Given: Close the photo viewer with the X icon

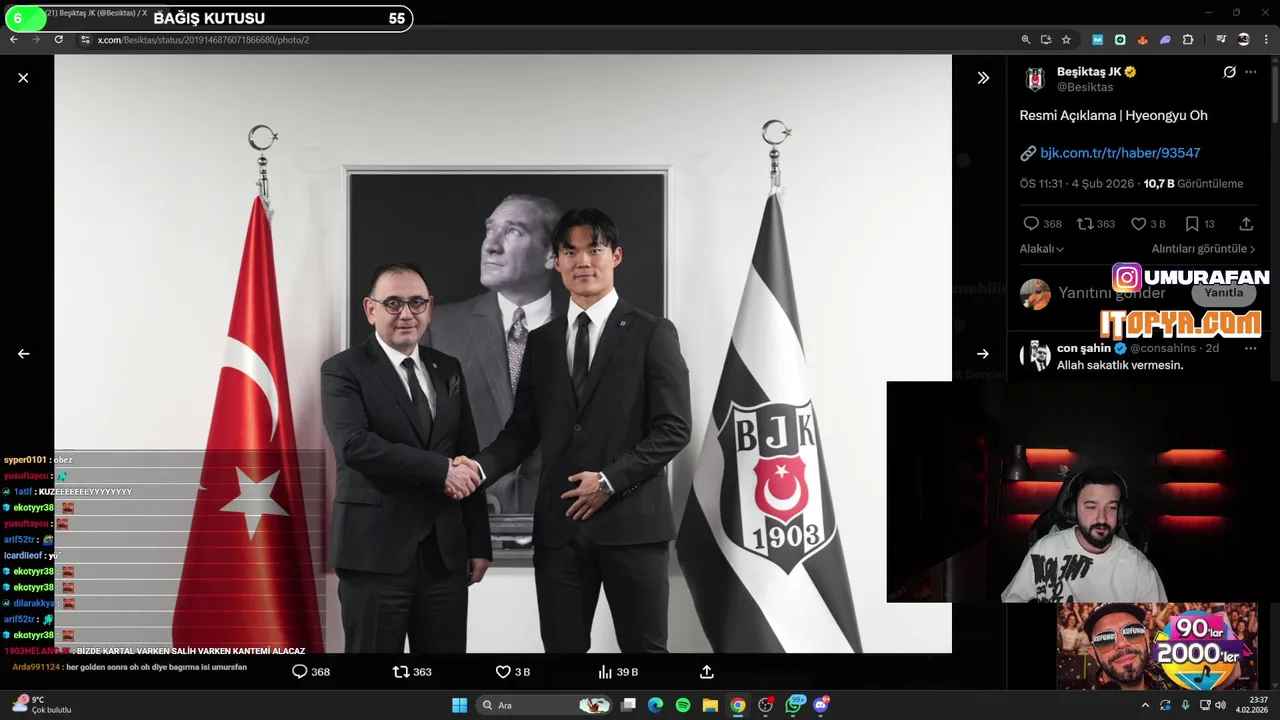Looking at the screenshot, I should [23, 78].
